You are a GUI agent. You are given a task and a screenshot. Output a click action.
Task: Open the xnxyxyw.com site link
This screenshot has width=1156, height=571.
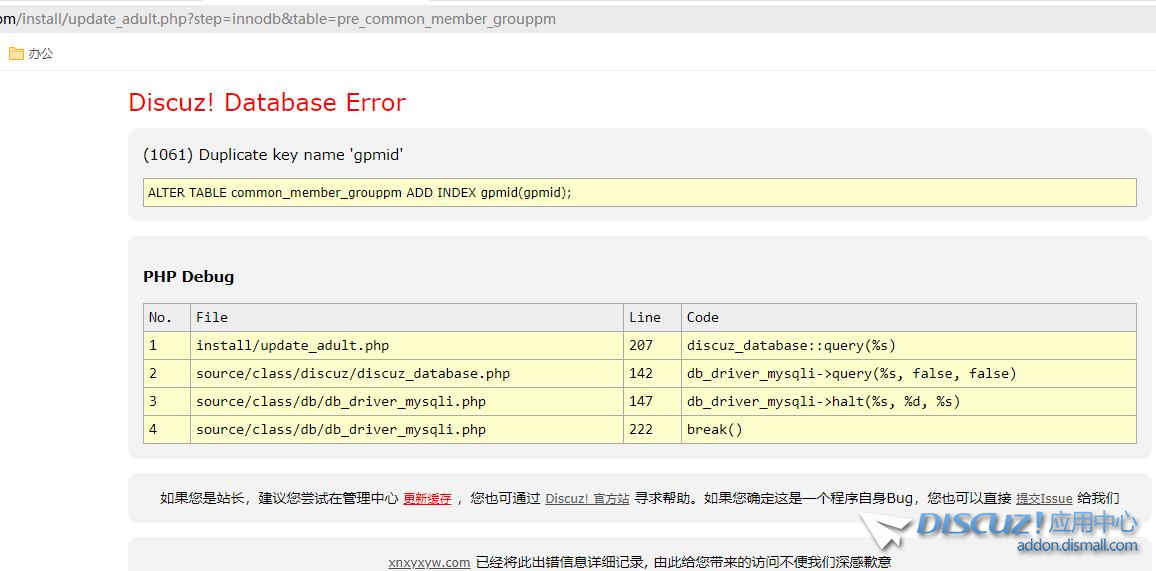click(x=429, y=562)
